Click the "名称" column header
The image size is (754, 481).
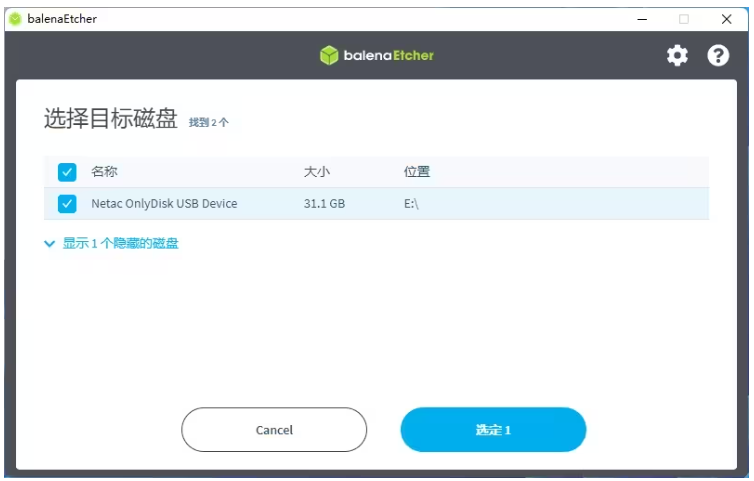click(104, 172)
